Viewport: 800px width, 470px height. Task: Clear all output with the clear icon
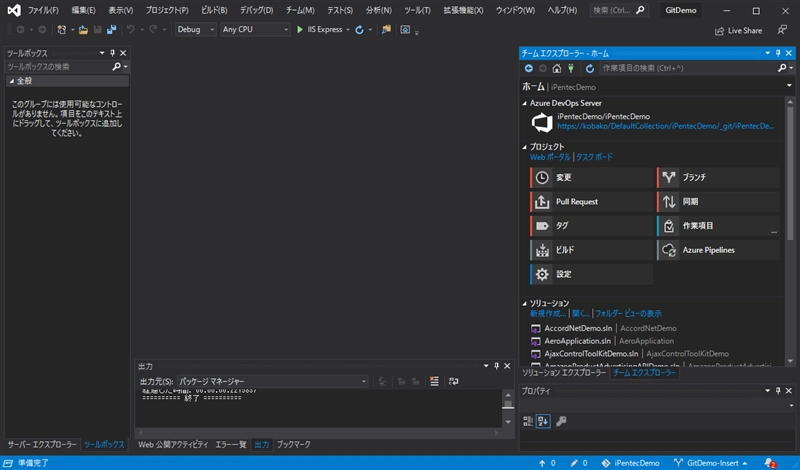pos(434,381)
